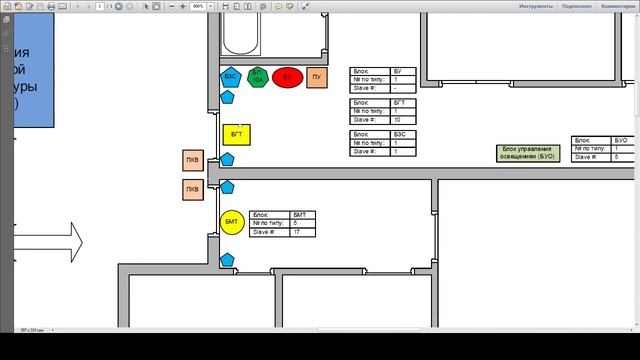Viewport: 640px width, 360px height.
Task: Select the arrow selection tool
Action: point(146,6)
